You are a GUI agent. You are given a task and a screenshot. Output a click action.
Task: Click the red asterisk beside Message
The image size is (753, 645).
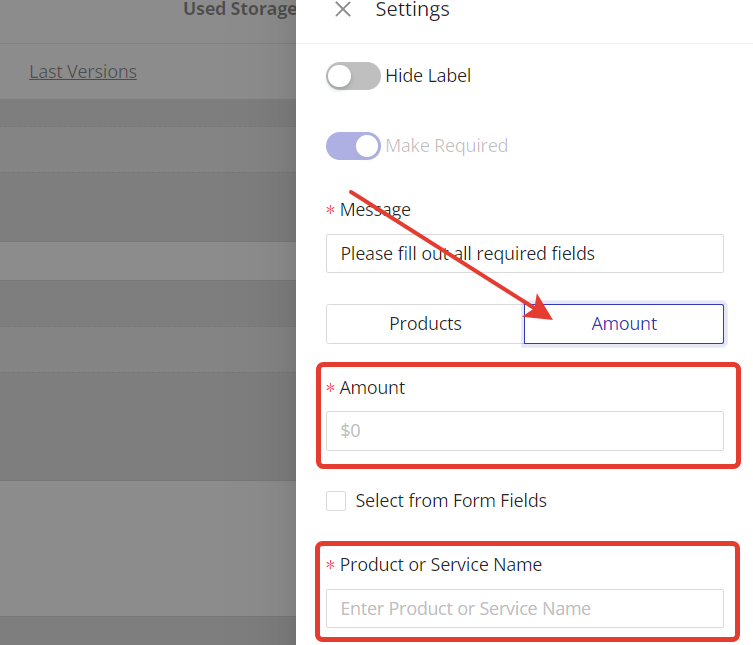(x=331, y=211)
